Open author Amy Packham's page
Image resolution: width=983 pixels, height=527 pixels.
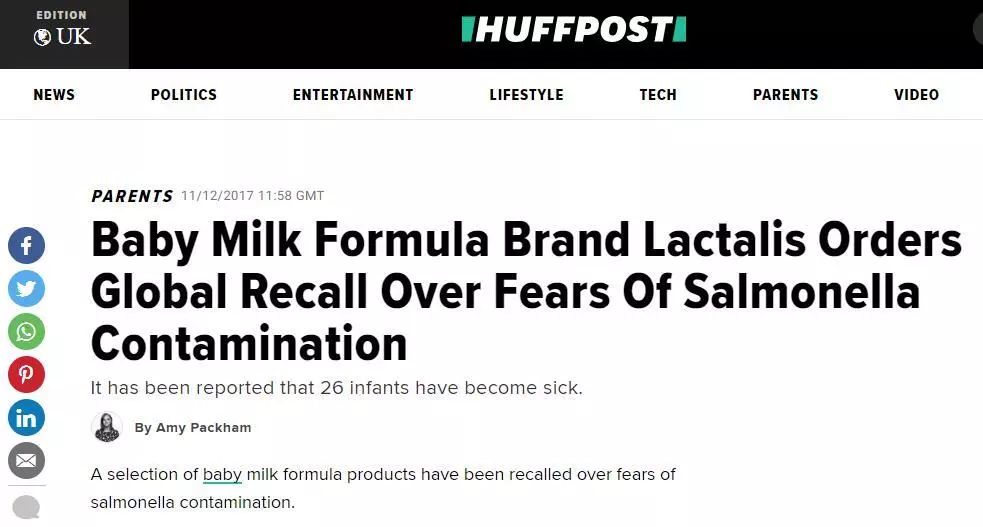(x=192, y=427)
